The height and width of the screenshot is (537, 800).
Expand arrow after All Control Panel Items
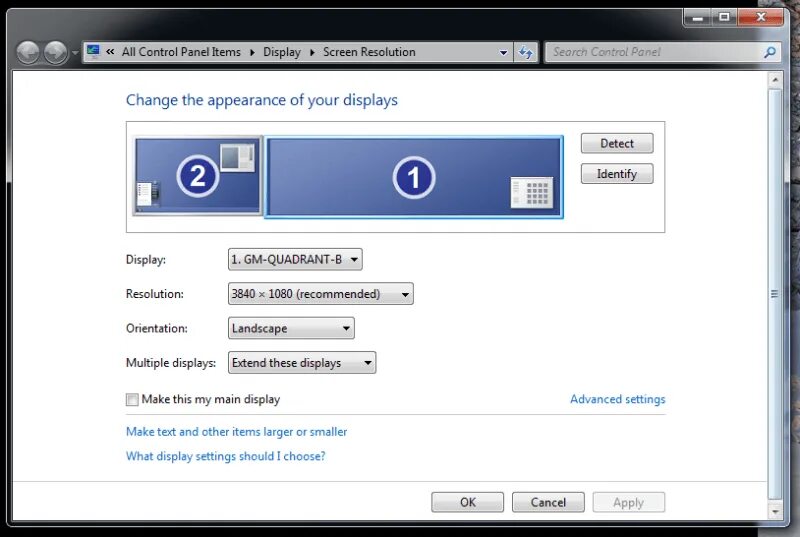click(252, 53)
